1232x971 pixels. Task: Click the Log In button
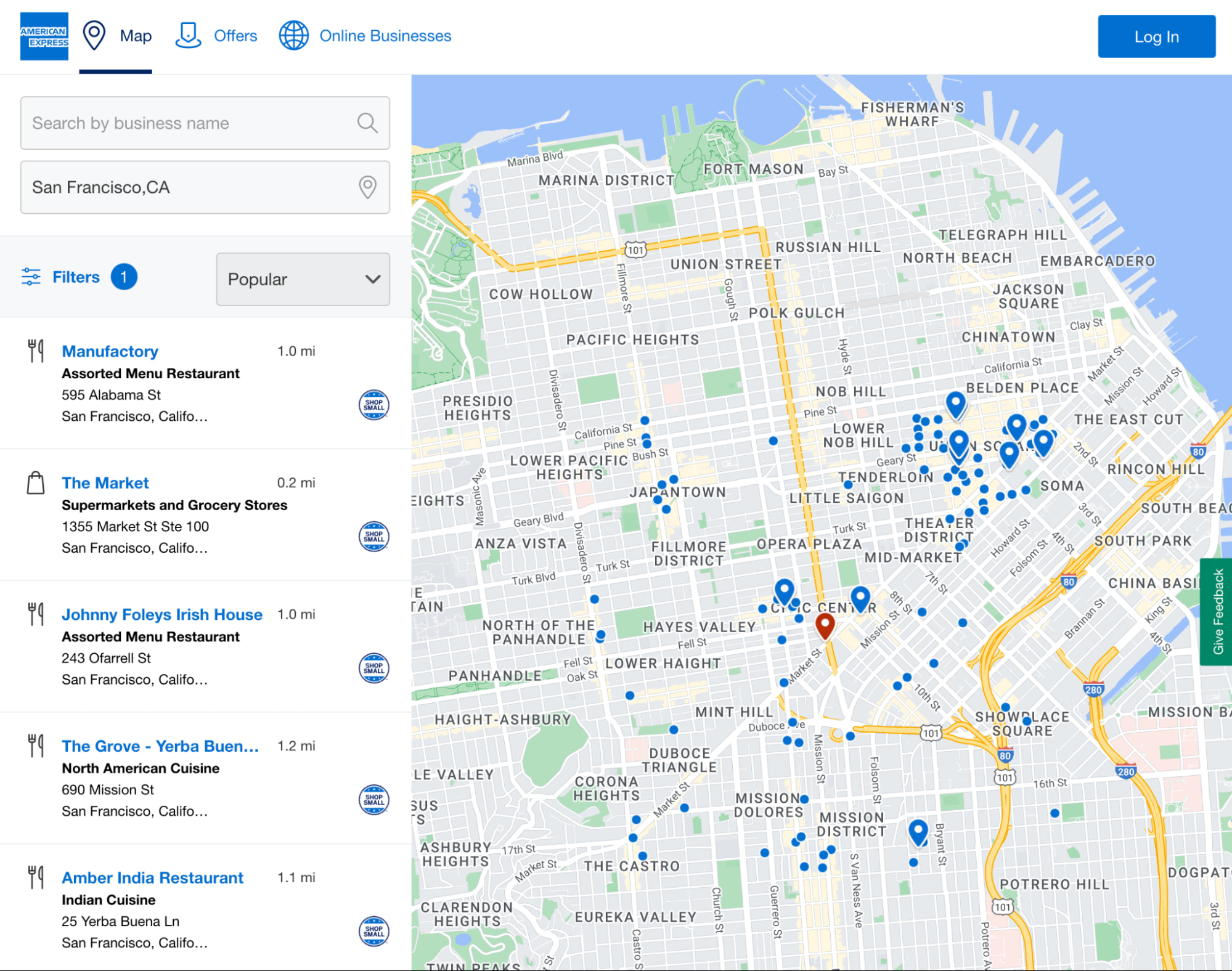click(1153, 36)
